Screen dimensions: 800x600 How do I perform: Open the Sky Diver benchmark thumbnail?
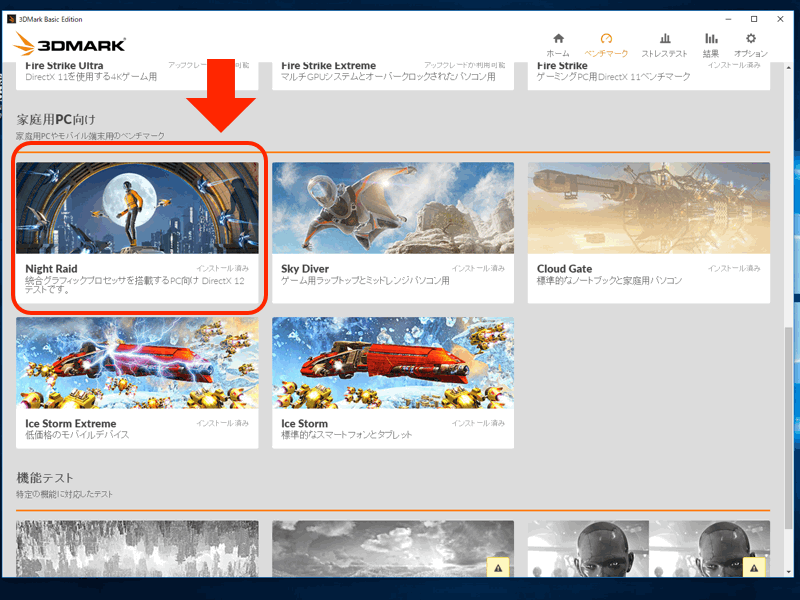pyautogui.click(x=393, y=208)
